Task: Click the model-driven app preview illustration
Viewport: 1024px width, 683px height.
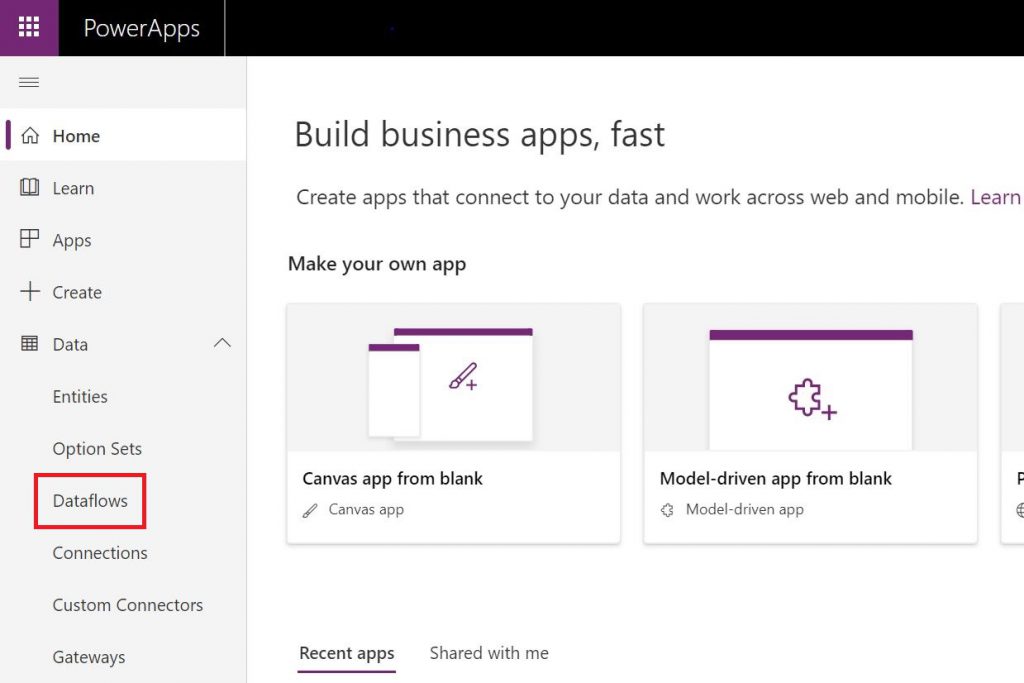Action: pos(810,378)
